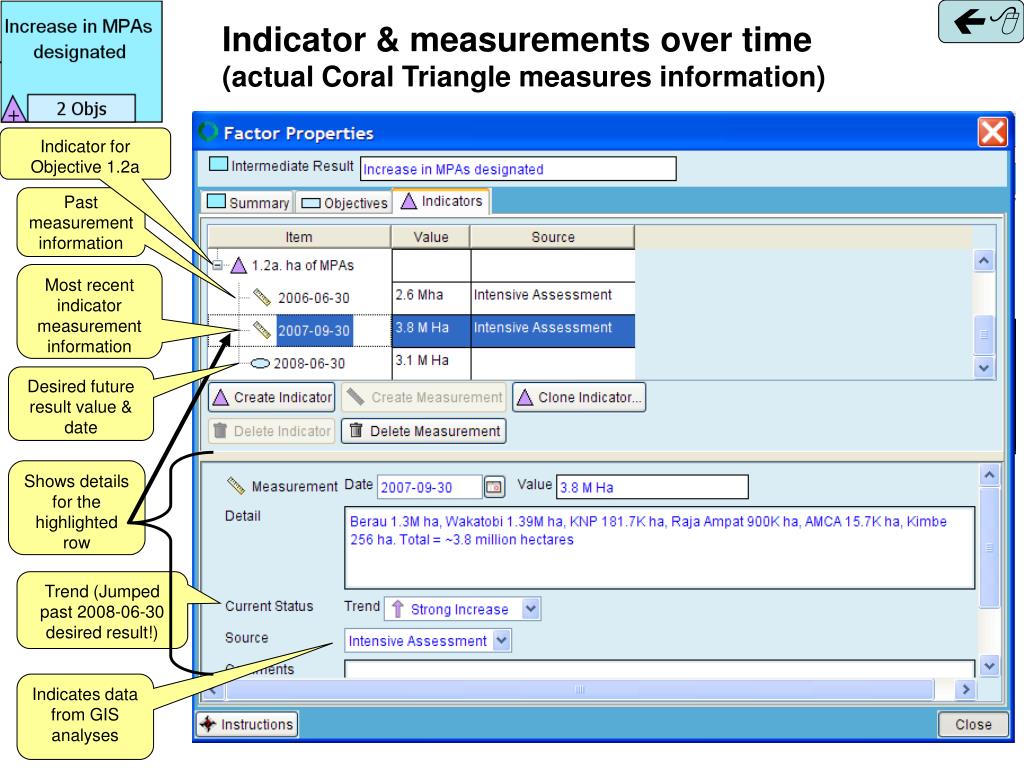Image resolution: width=1024 pixels, height=768 pixels.
Task: Click the indicator table scrollbar thumb
Action: coord(984,334)
